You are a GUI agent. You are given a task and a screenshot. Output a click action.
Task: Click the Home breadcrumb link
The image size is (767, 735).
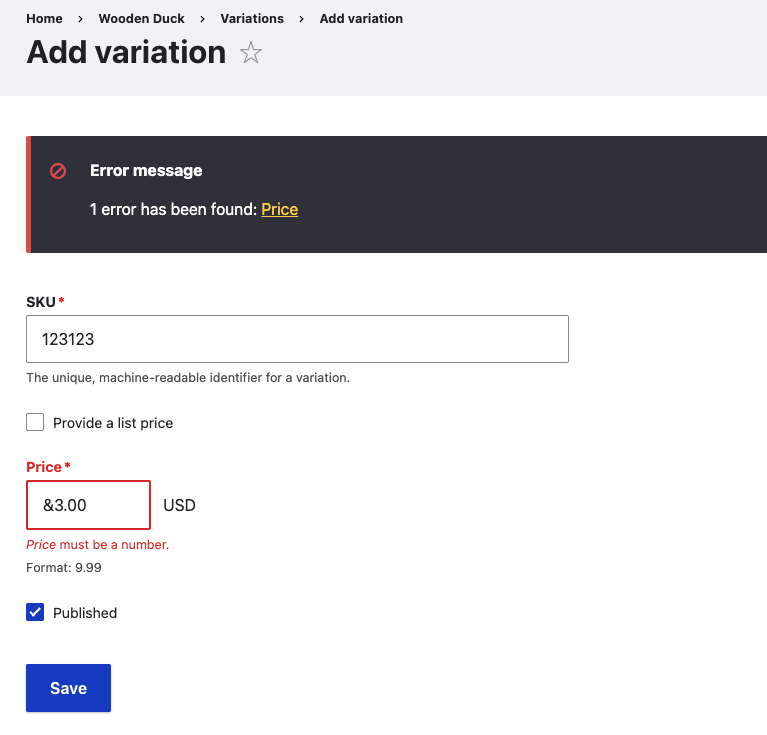(x=45, y=19)
